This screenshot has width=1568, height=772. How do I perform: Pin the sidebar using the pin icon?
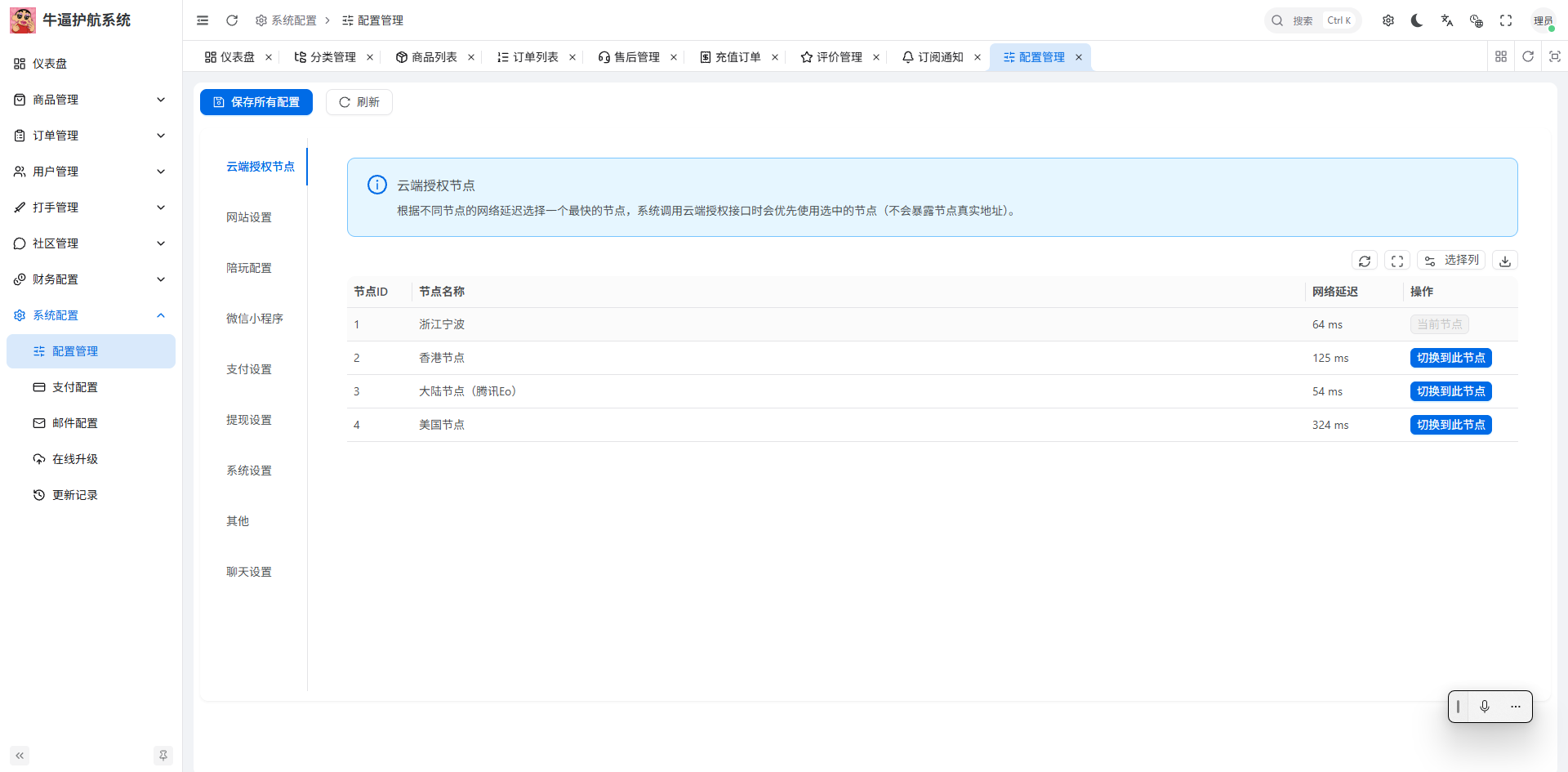tap(163, 756)
